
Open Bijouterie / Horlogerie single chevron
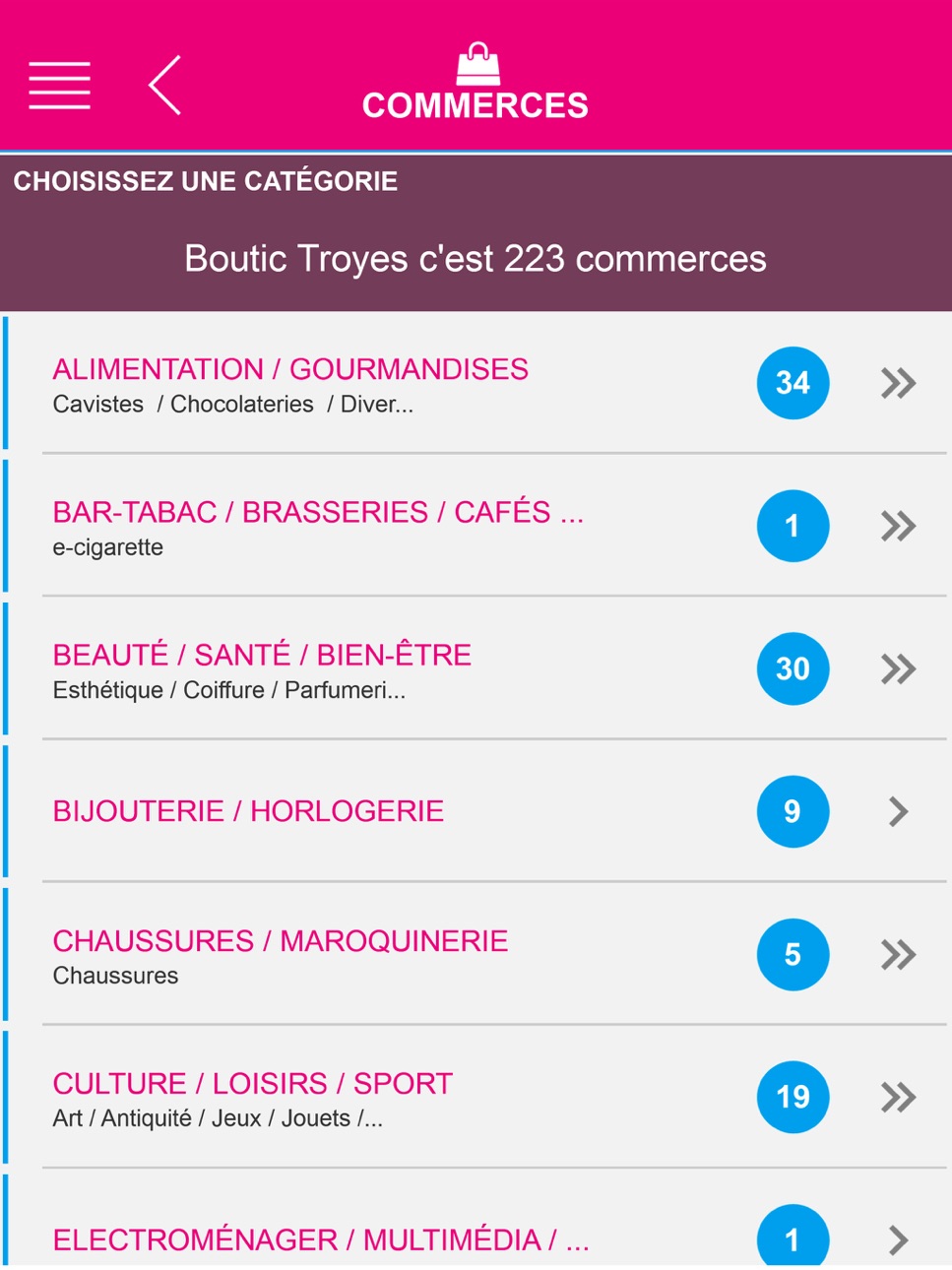[x=898, y=811]
